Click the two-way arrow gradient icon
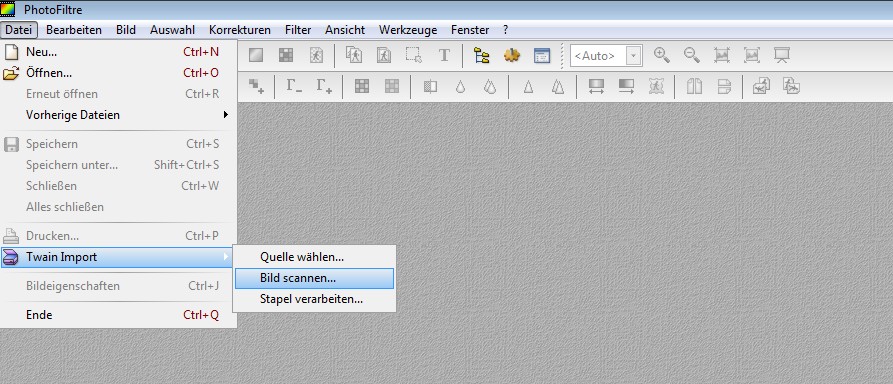This screenshot has height=384, width=893. [596, 87]
